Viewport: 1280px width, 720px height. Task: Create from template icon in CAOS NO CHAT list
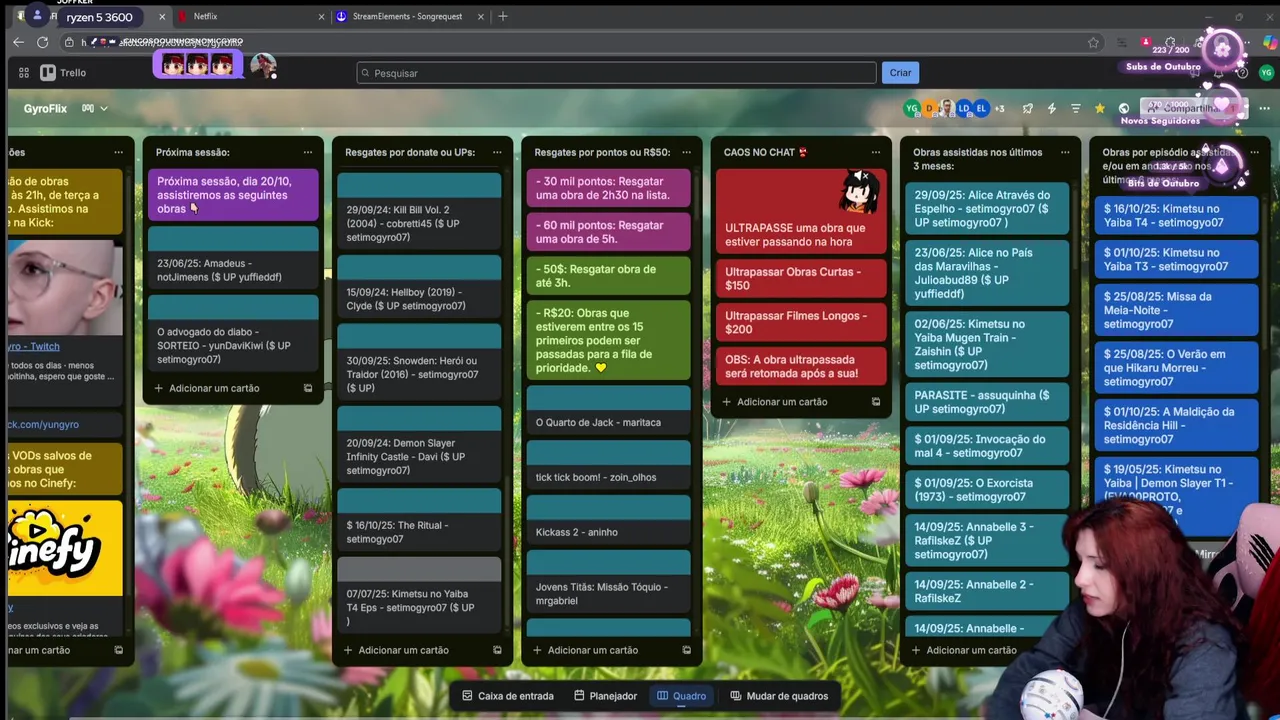click(876, 402)
